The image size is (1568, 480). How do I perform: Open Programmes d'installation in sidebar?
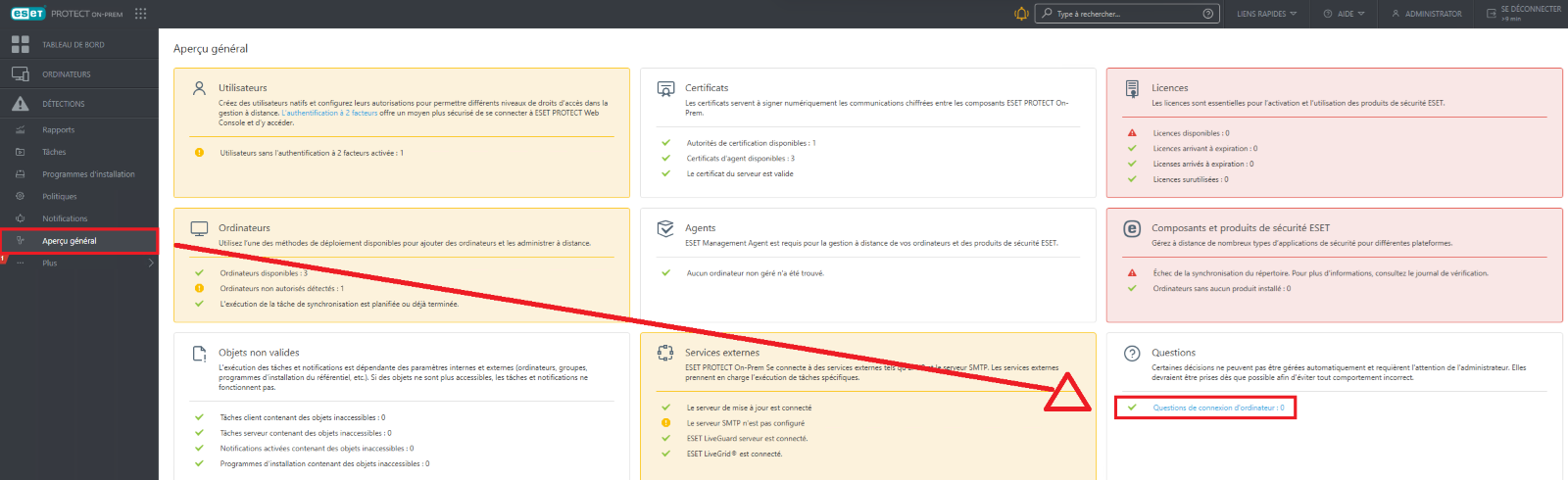88,174
